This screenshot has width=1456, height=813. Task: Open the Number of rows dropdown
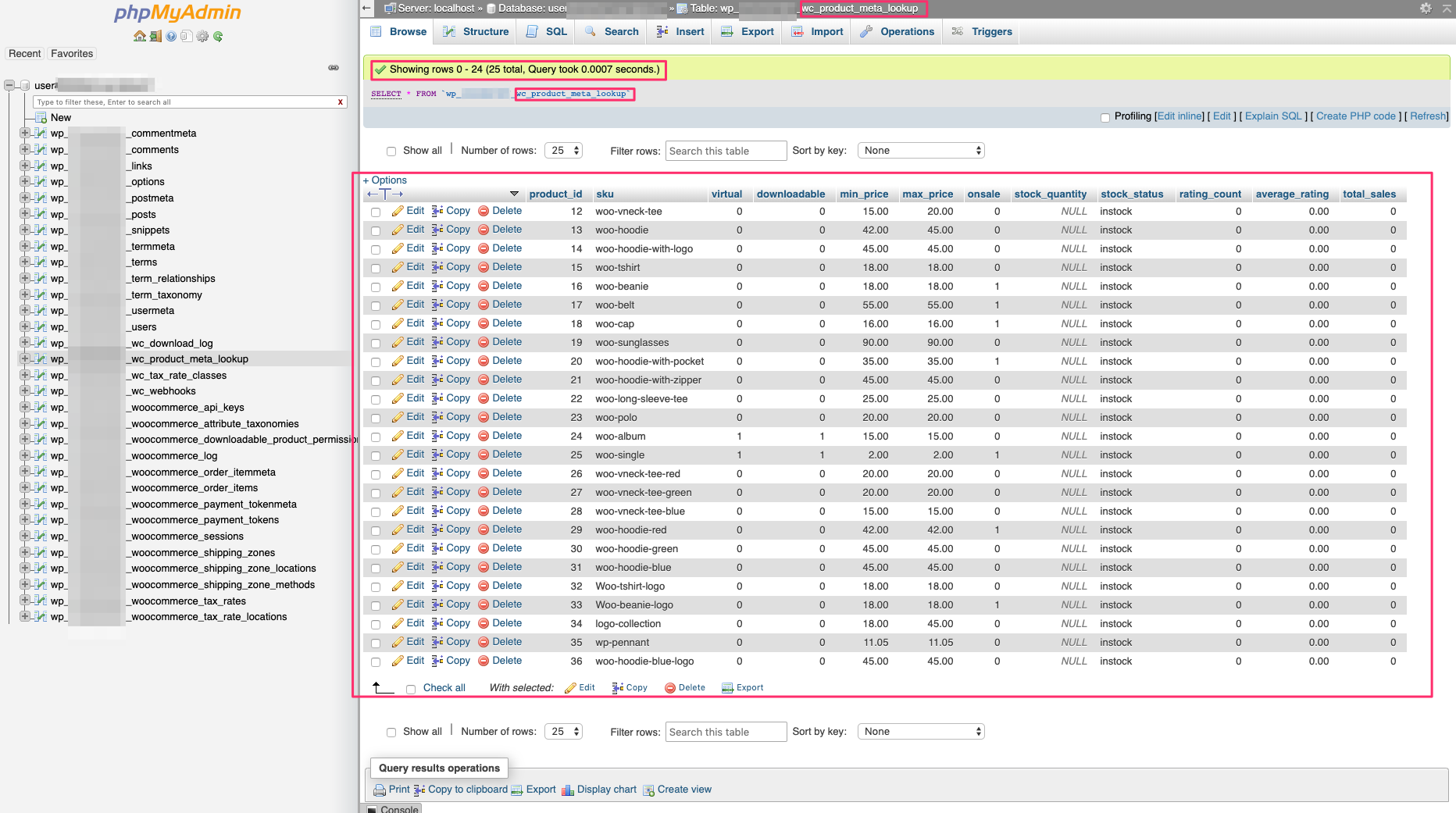(x=563, y=150)
